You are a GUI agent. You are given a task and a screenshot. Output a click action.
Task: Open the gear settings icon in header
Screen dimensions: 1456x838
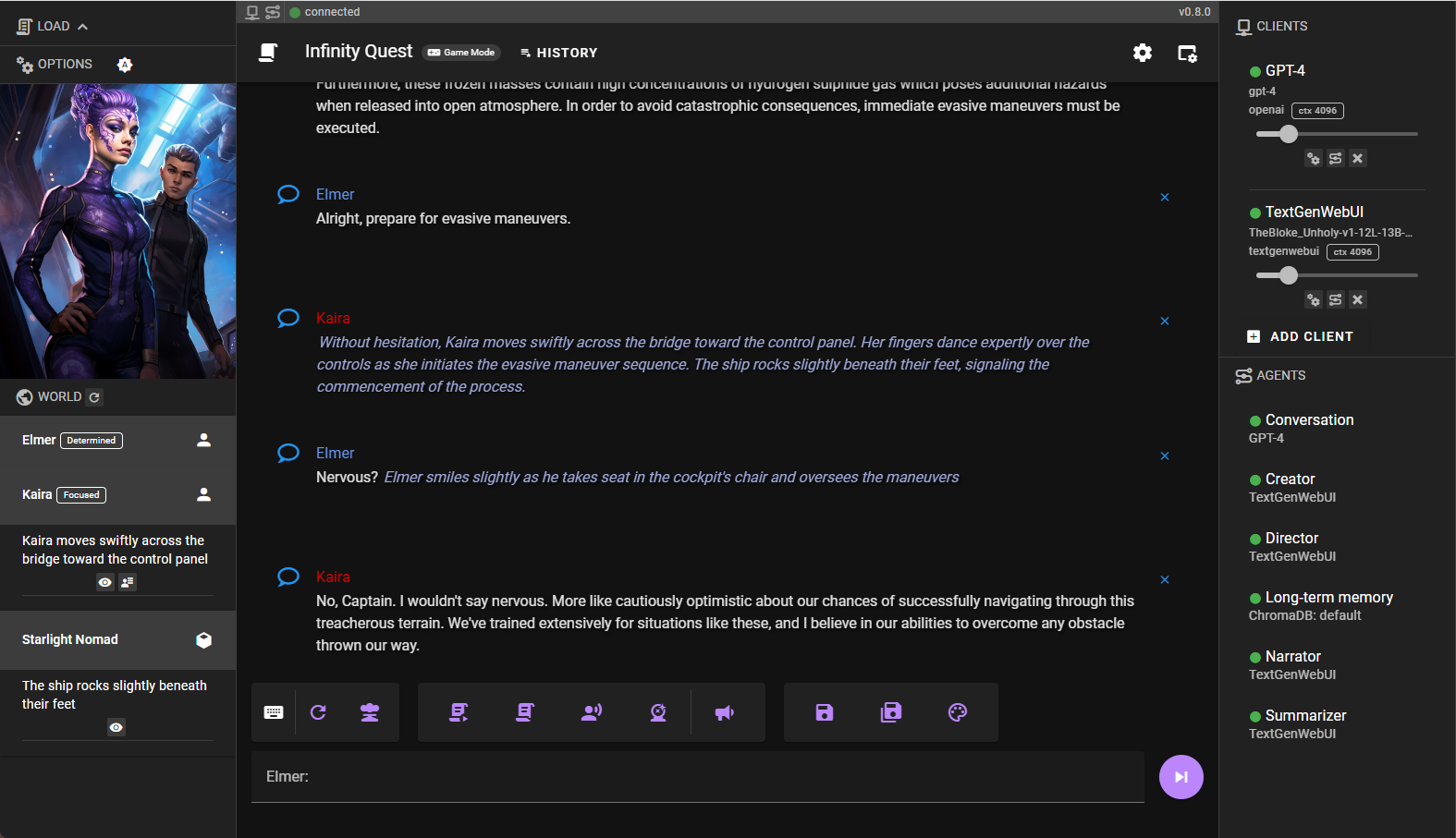pyautogui.click(x=1143, y=53)
